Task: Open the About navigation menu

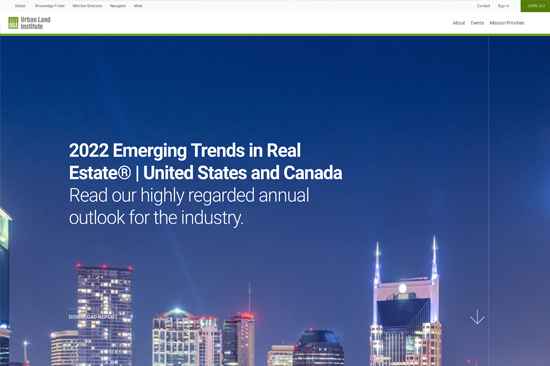Action: coord(458,23)
